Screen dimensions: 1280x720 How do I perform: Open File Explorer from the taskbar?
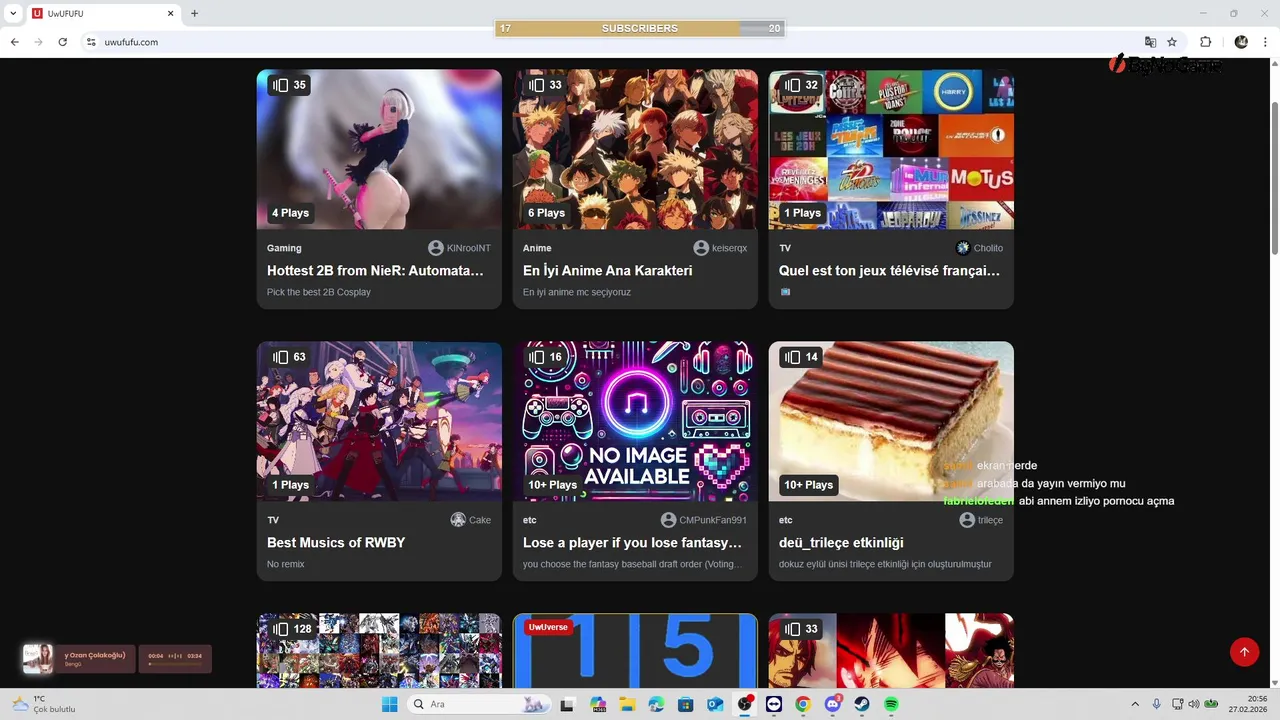pos(627,704)
